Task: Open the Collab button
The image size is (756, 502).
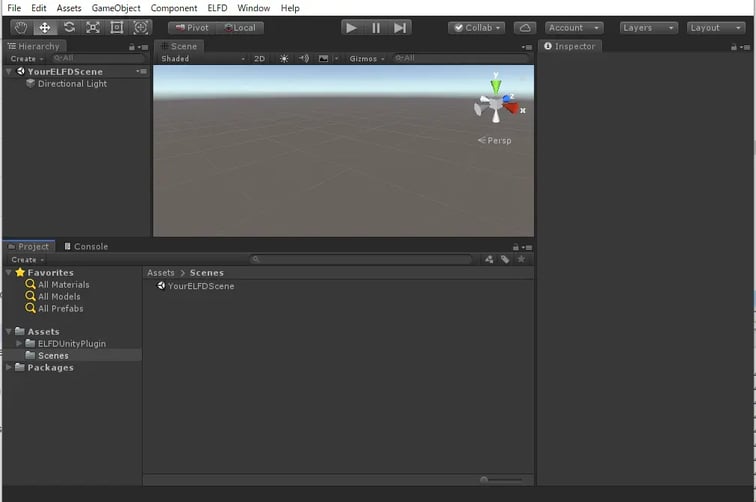Action: pyautogui.click(x=476, y=28)
